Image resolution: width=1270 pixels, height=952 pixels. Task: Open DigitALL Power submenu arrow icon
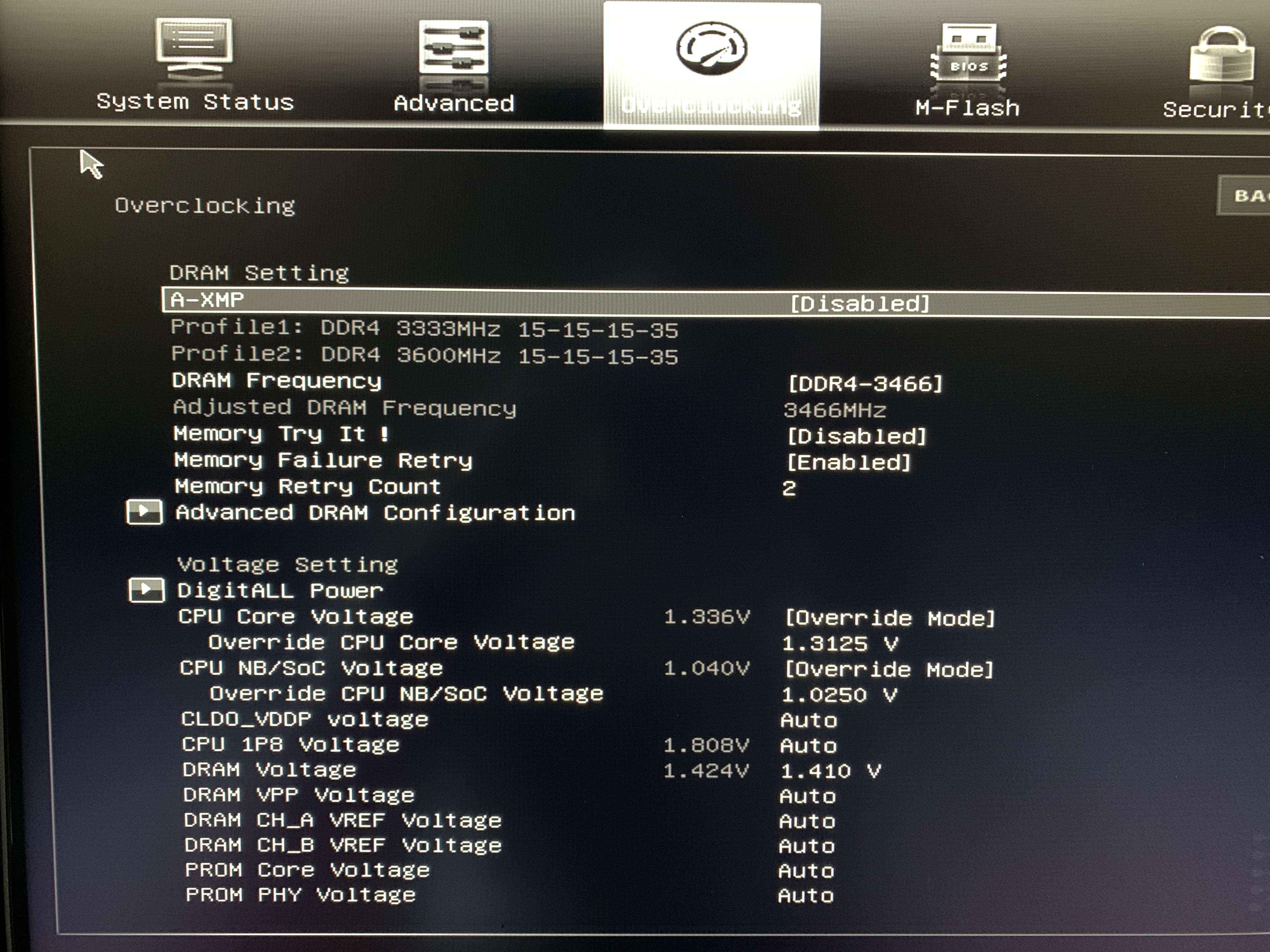tap(146, 590)
